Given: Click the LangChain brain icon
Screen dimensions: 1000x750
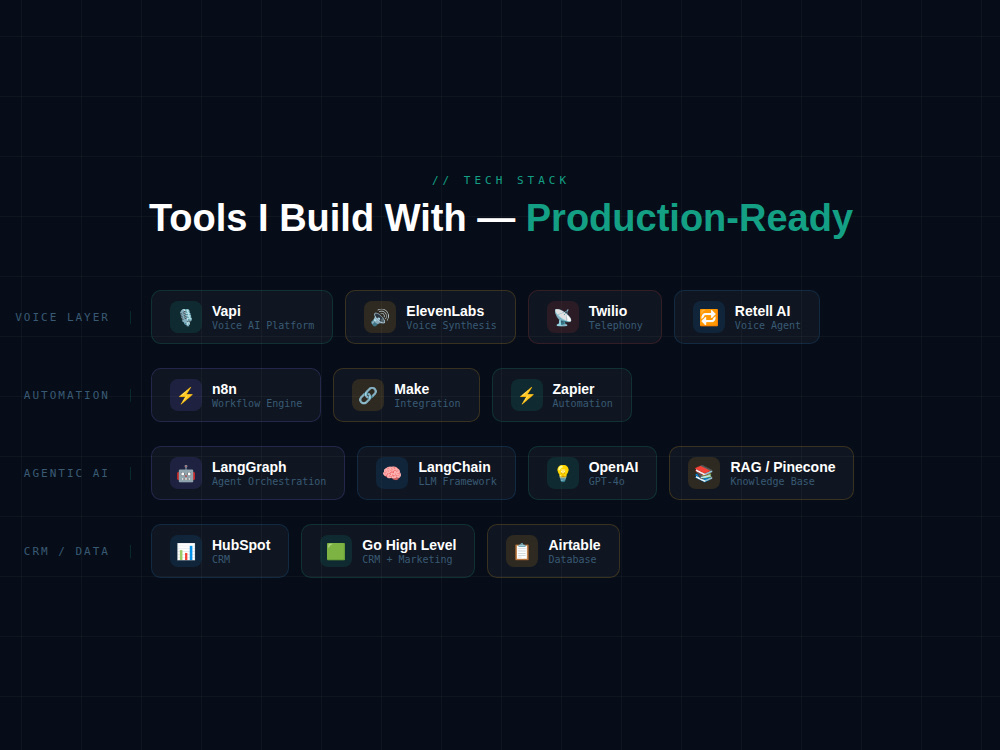Looking at the screenshot, I should pyautogui.click(x=392, y=473).
